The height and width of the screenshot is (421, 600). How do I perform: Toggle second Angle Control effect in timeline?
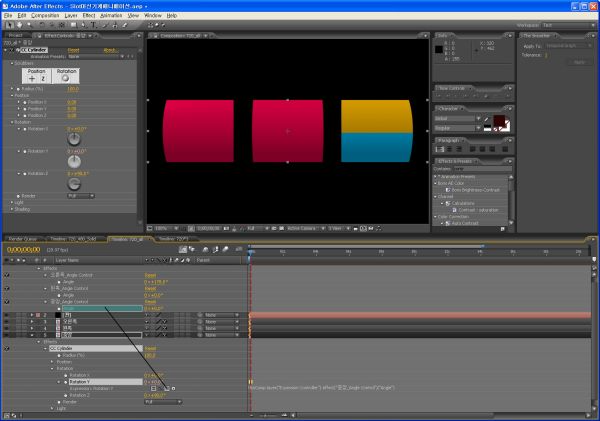click(x=7, y=289)
